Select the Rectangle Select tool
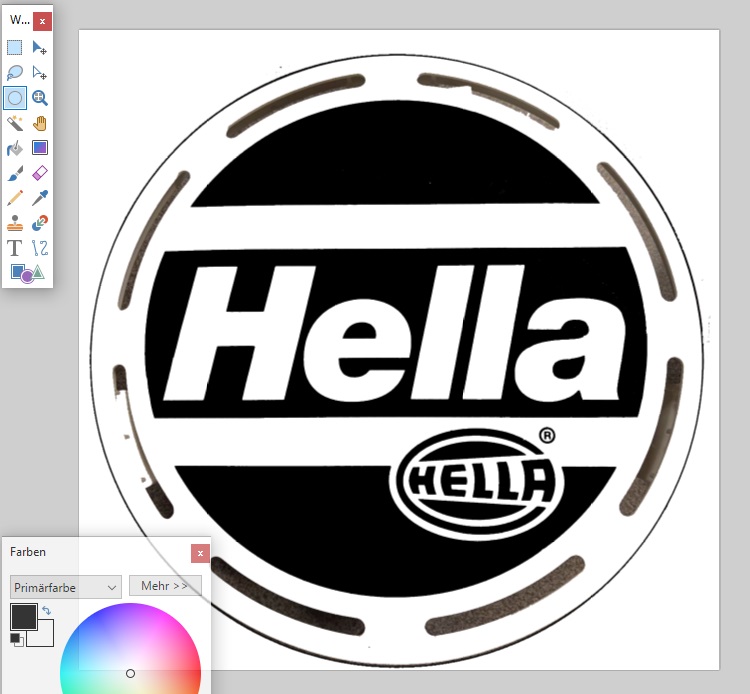The height and width of the screenshot is (694, 750). [15, 47]
